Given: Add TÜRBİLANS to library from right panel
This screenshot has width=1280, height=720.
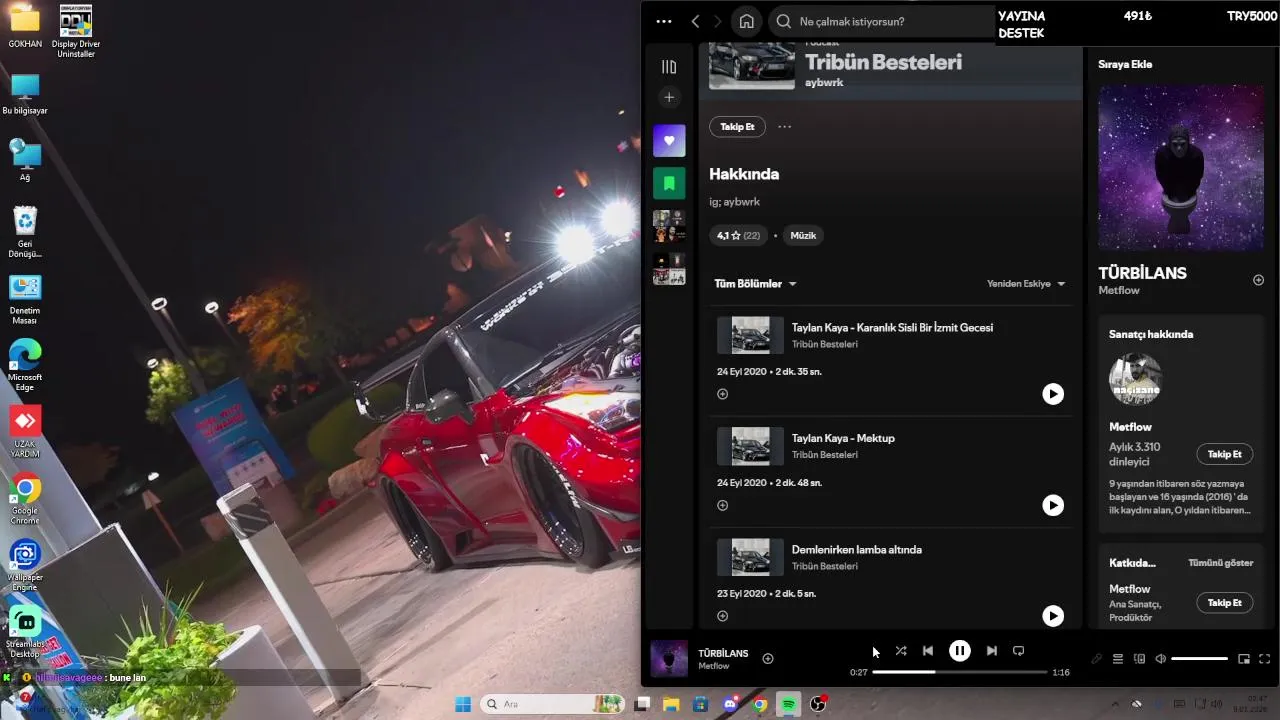Looking at the screenshot, I should click(x=1258, y=280).
